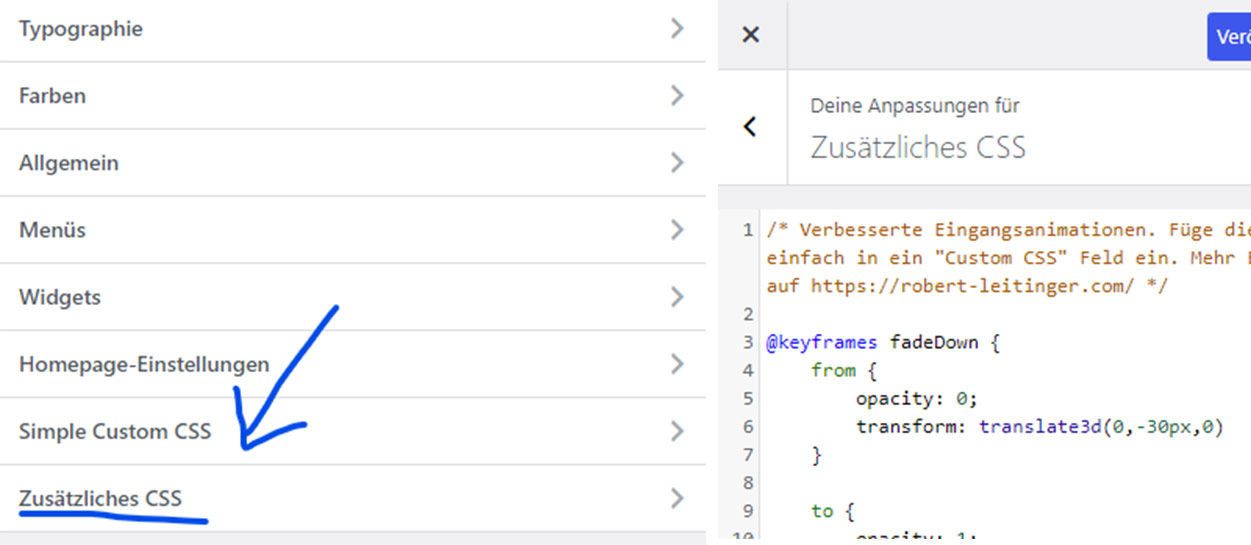Close the customizer with the X icon
Screen dimensions: 1251x545
pyautogui.click(x=751, y=35)
